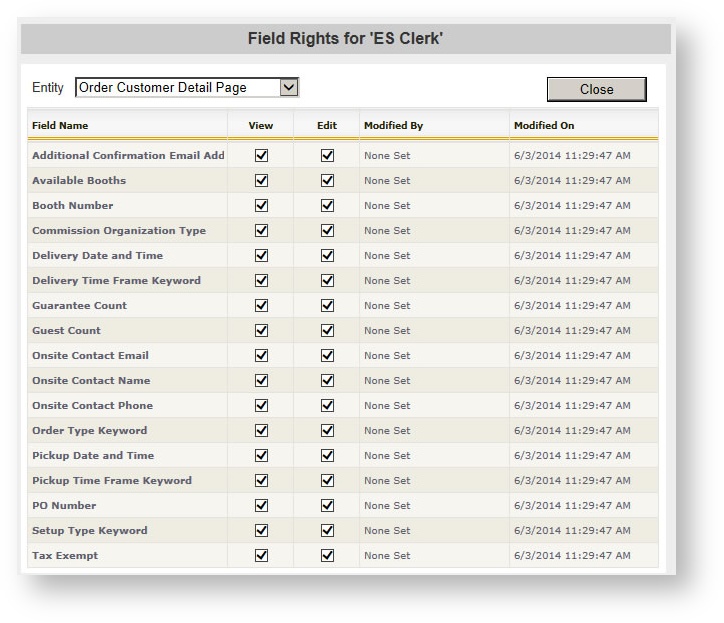724x623 pixels.
Task: Click the Close button
Action: coord(596,89)
